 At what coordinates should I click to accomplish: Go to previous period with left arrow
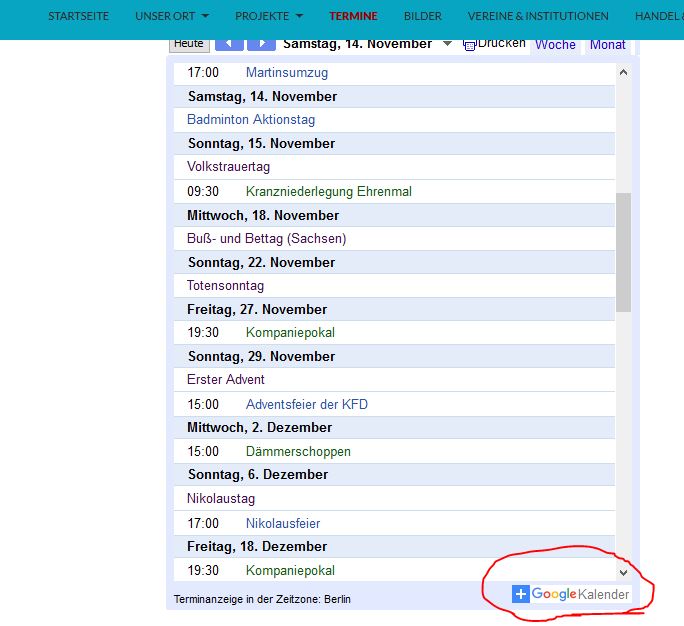tap(229, 44)
